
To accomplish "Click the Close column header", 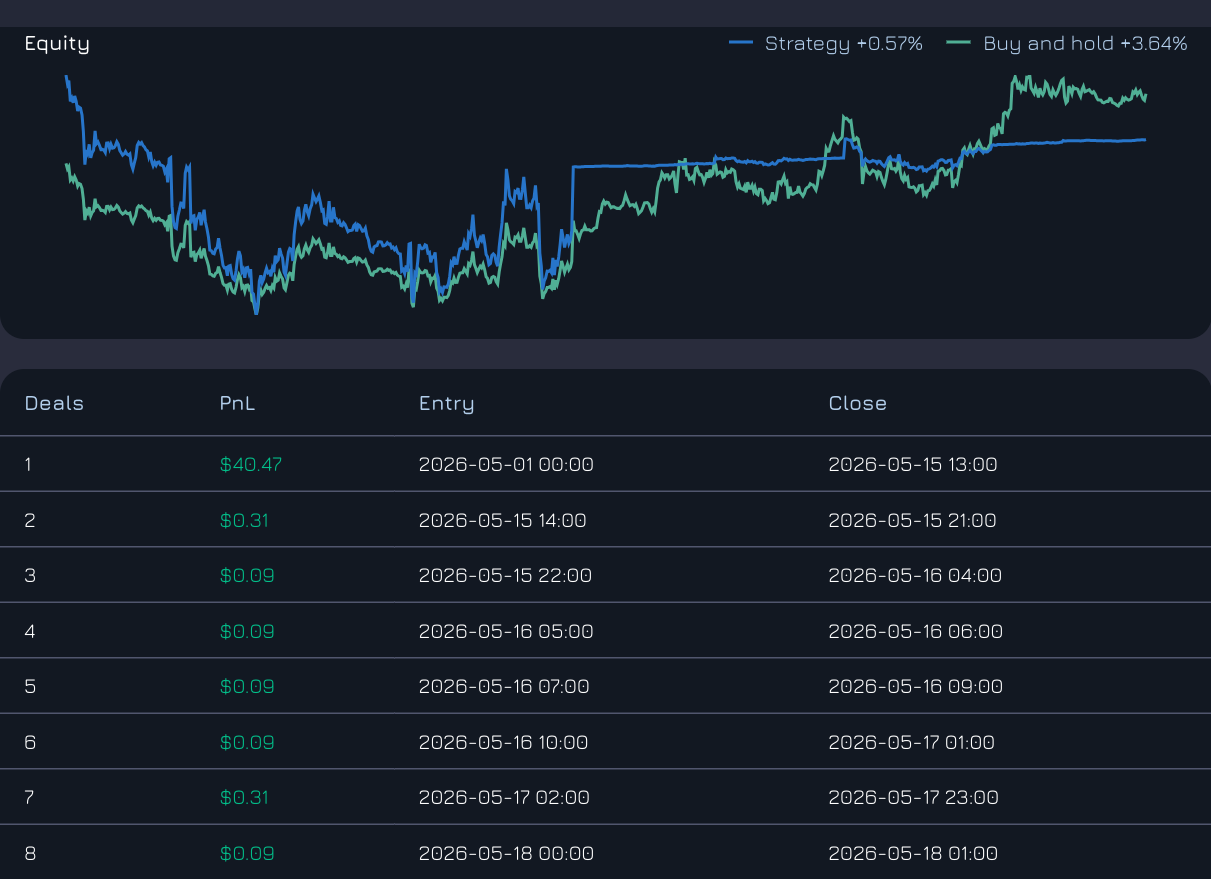I will click(x=857, y=403).
